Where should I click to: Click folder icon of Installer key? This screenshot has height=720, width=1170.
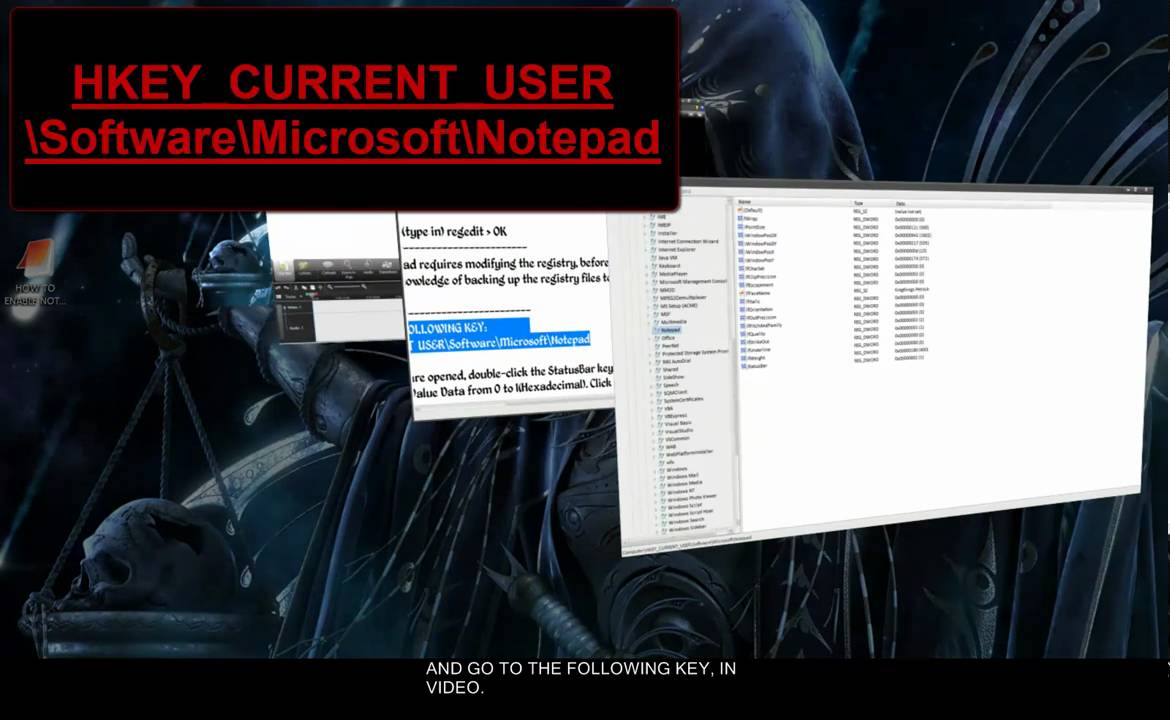652,234
